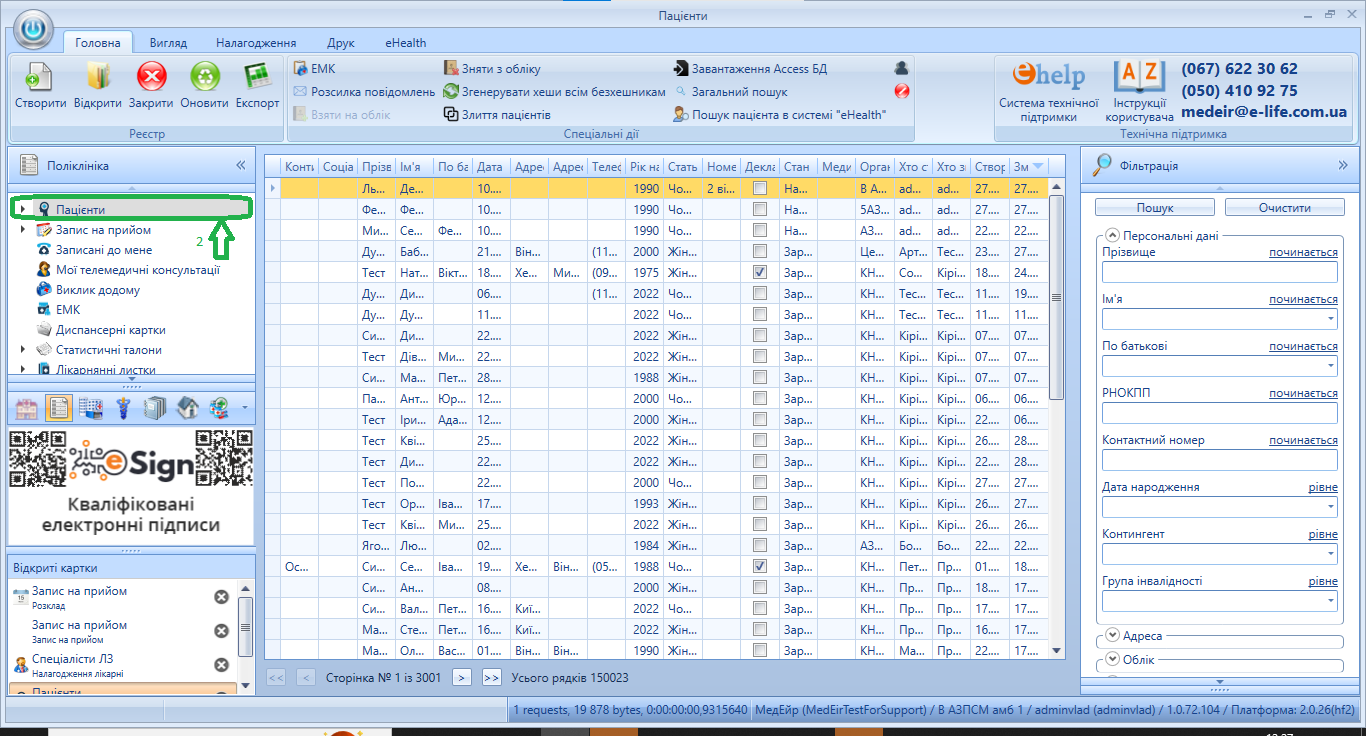The height and width of the screenshot is (736, 1366).
Task: Click починається link next to Прізвище
Action: click(1303, 253)
